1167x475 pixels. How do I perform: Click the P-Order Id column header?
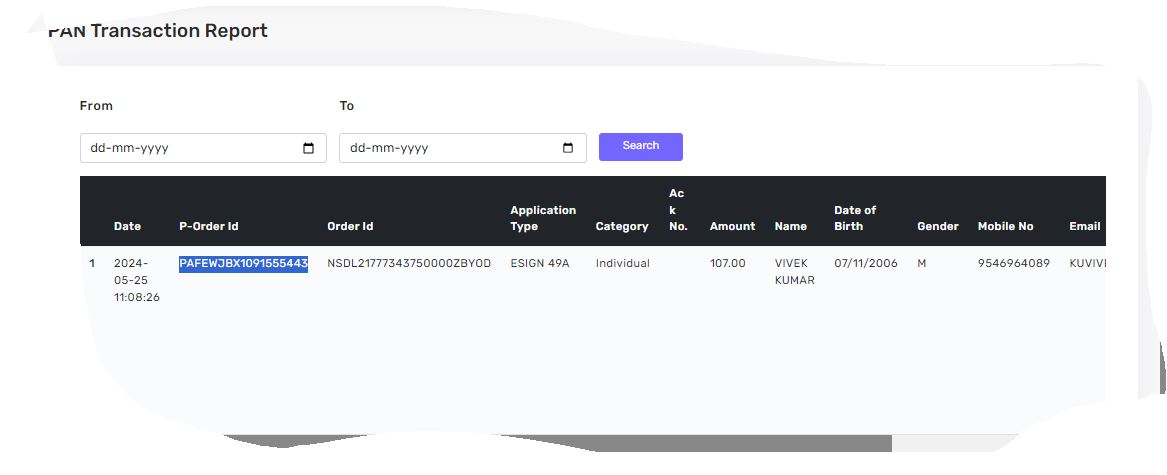click(208, 226)
